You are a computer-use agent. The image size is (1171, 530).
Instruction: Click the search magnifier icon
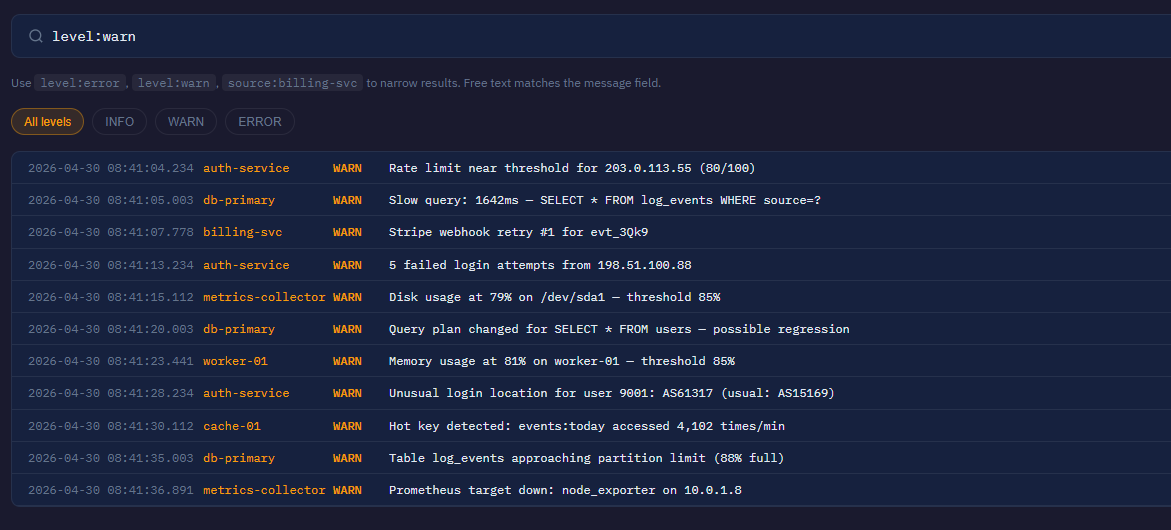point(35,36)
